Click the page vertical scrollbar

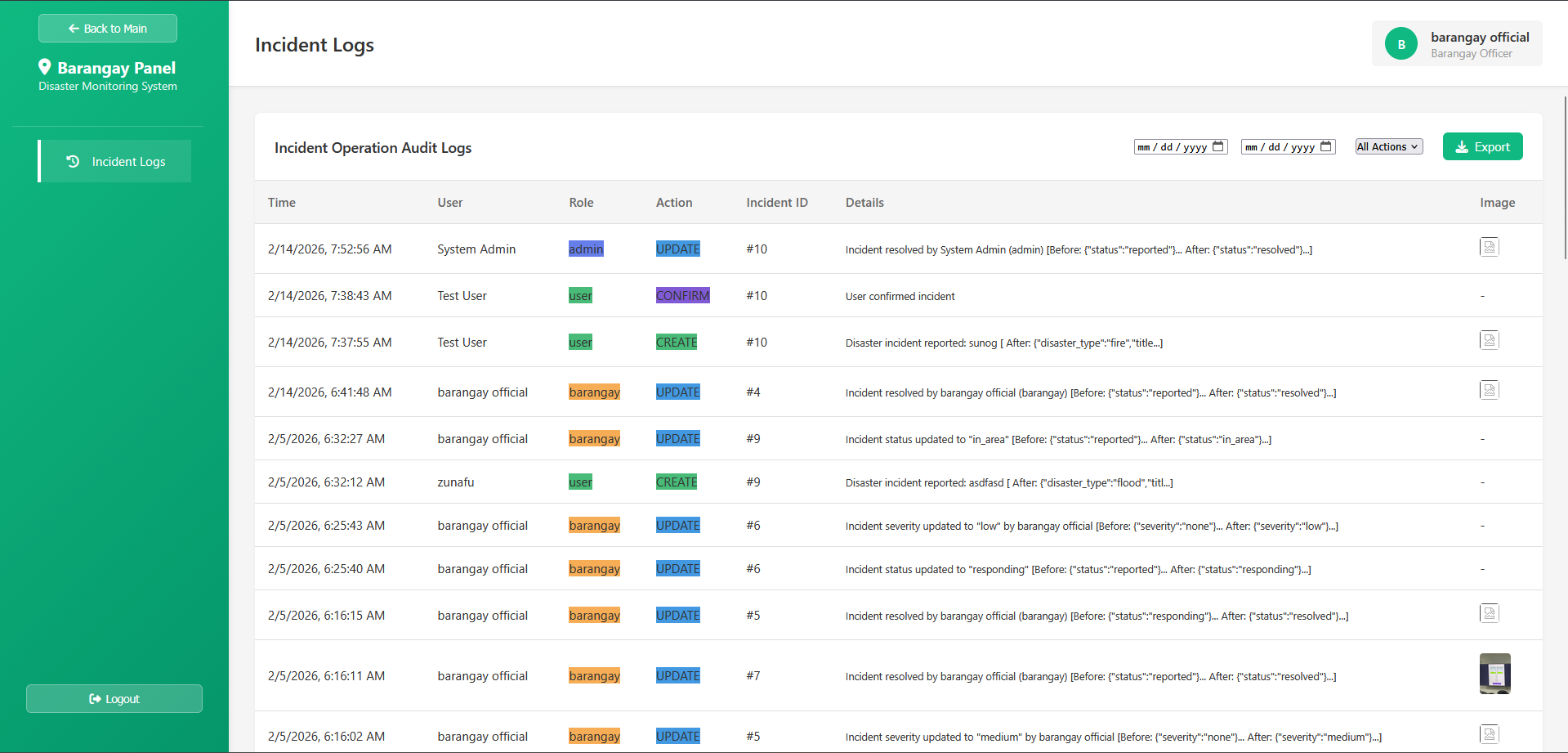tap(1565, 177)
